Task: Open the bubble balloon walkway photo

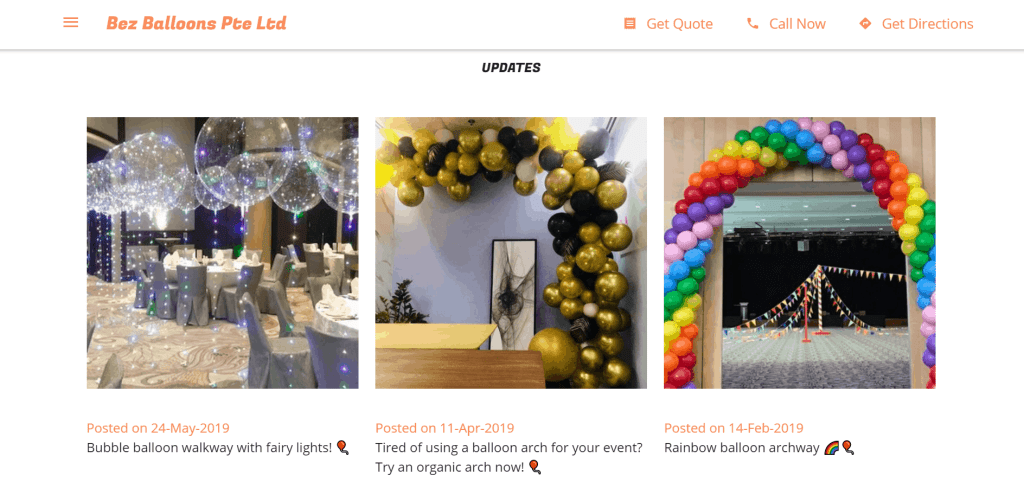Action: point(223,253)
